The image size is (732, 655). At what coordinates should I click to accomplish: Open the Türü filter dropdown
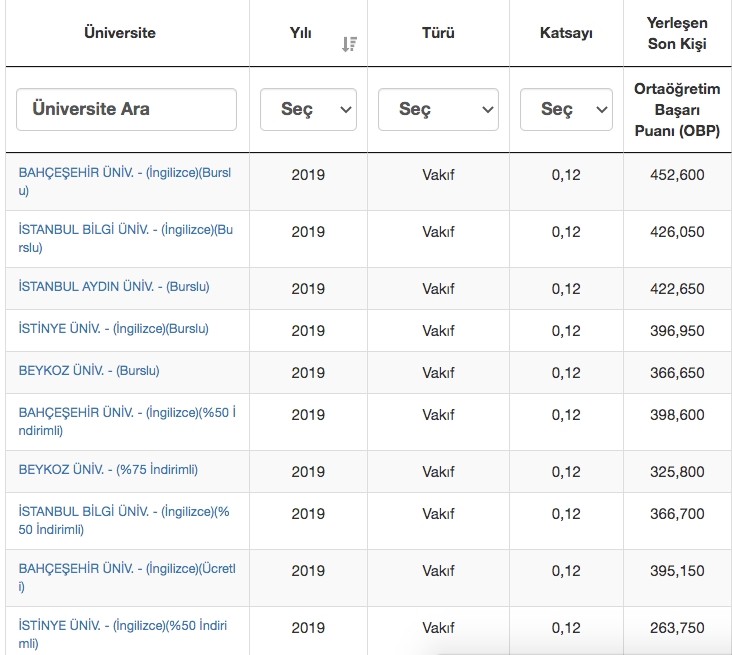[437, 109]
